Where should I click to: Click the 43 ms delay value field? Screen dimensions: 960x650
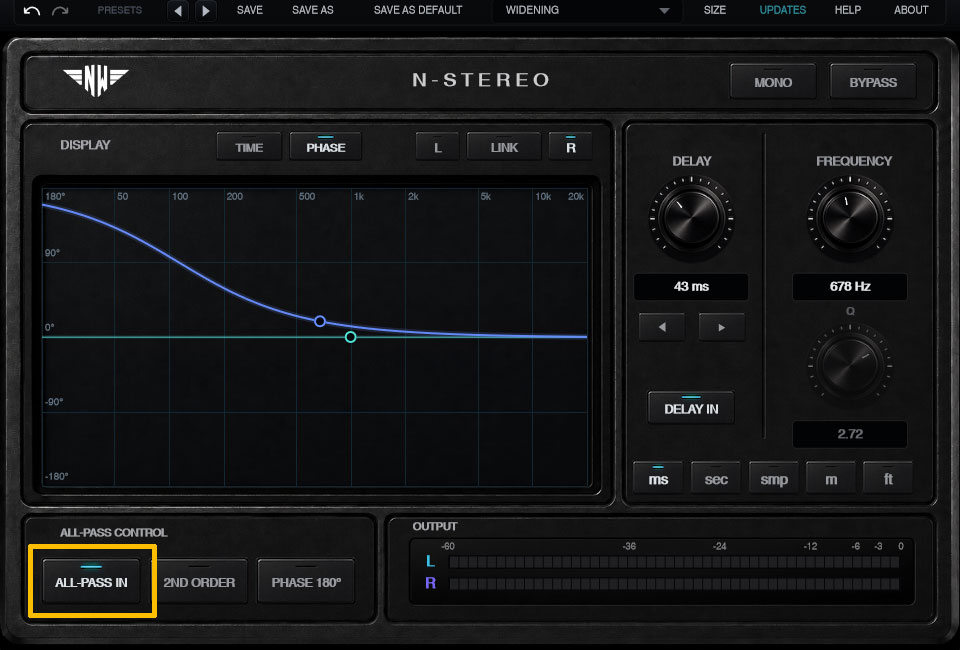pos(691,286)
